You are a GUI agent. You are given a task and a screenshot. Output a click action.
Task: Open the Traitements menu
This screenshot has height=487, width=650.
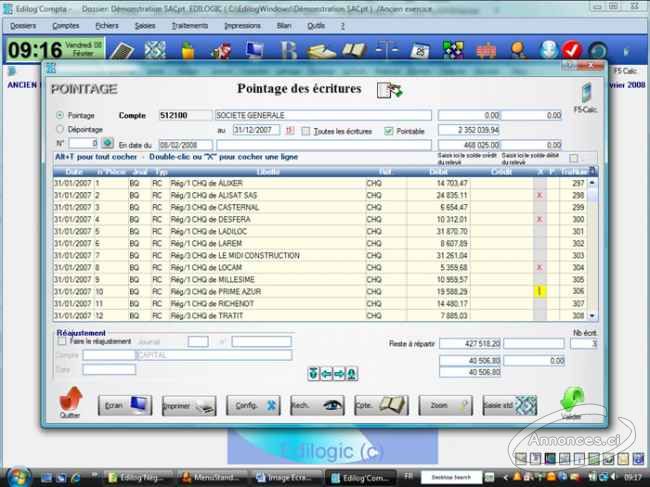point(189,25)
